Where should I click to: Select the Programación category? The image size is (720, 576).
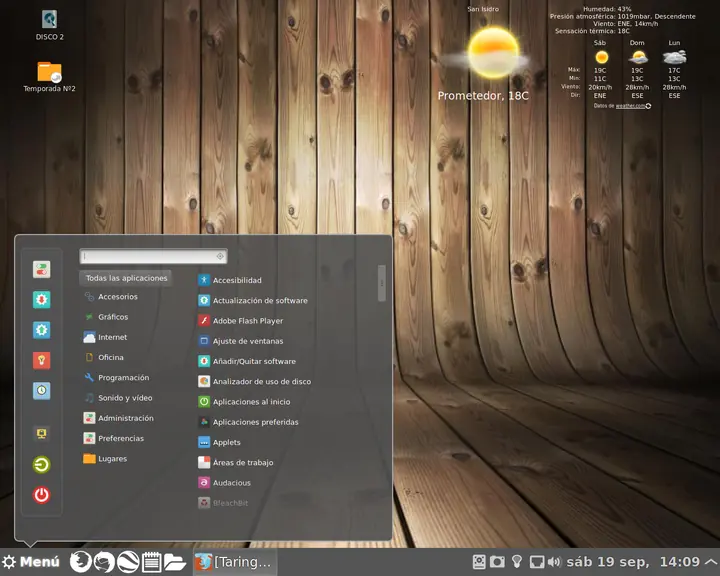tap(117, 378)
